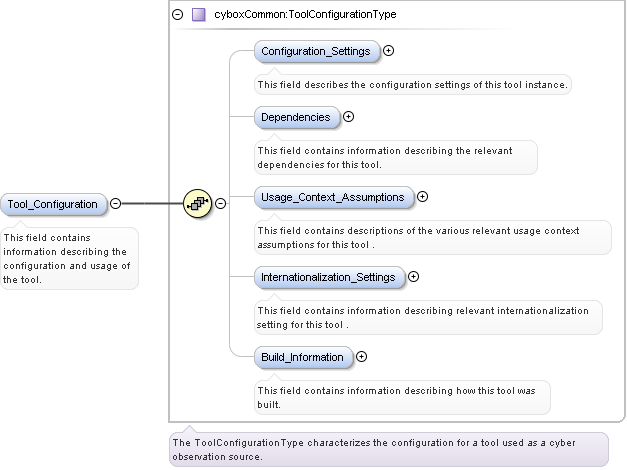Select the Build_Information element node
This screenshot has width=627, height=470.
(302, 357)
